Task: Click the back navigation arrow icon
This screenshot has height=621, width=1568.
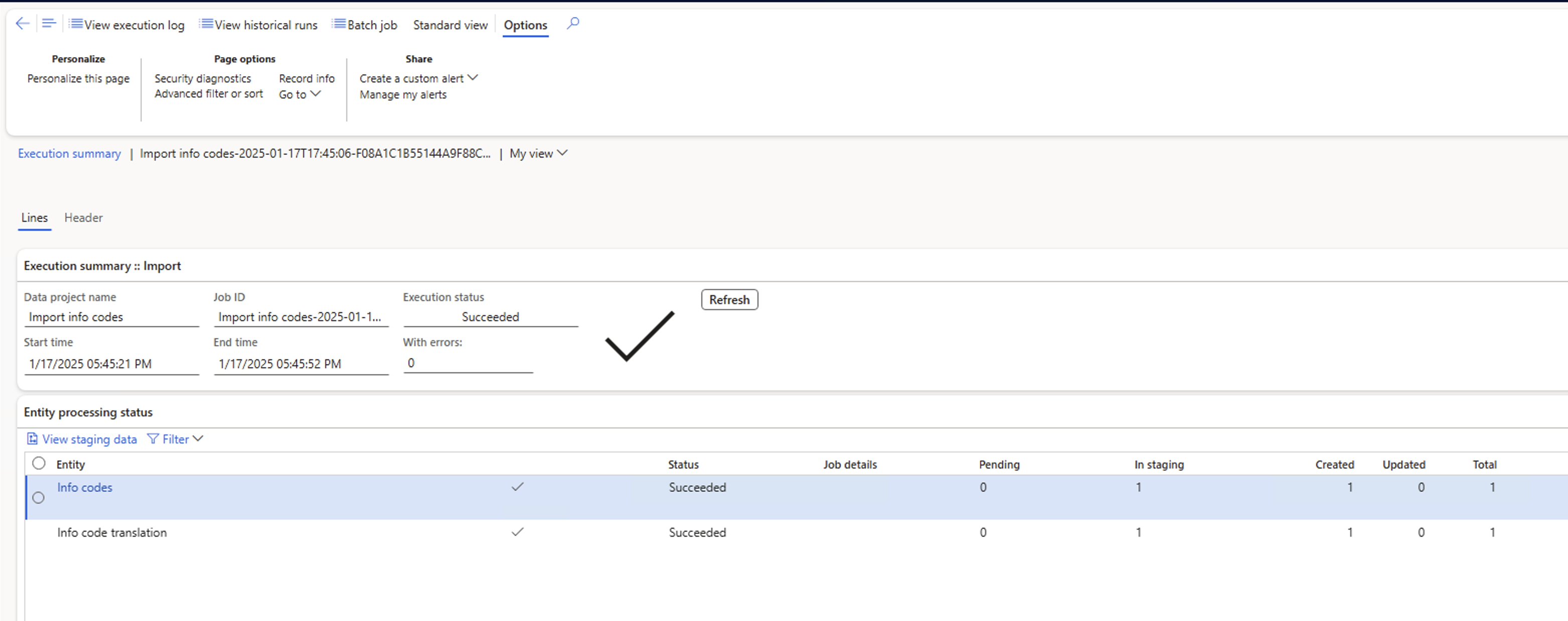Action: [22, 23]
